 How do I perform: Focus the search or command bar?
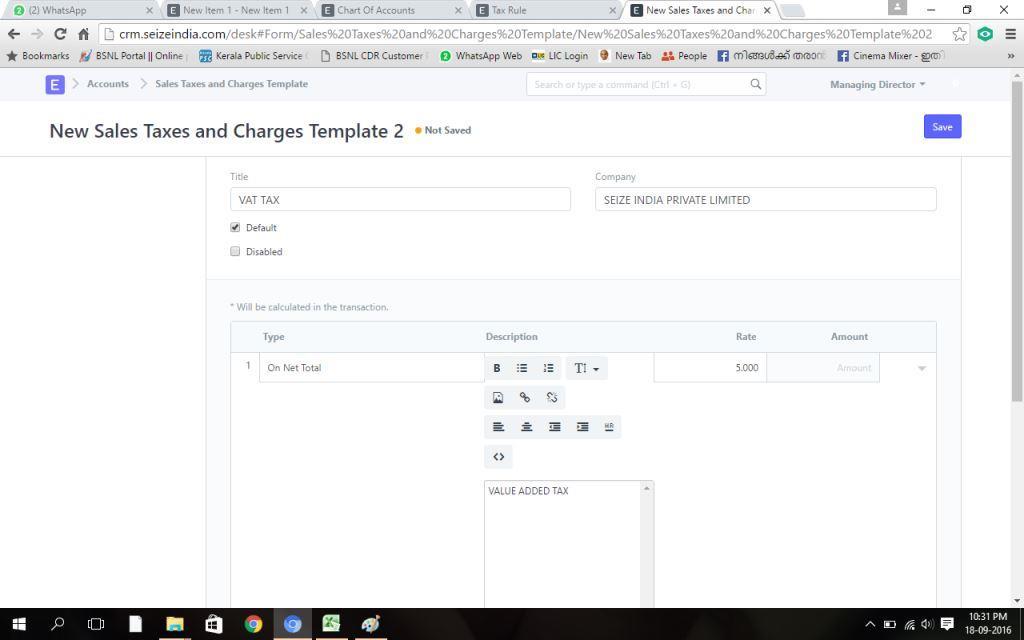click(646, 84)
